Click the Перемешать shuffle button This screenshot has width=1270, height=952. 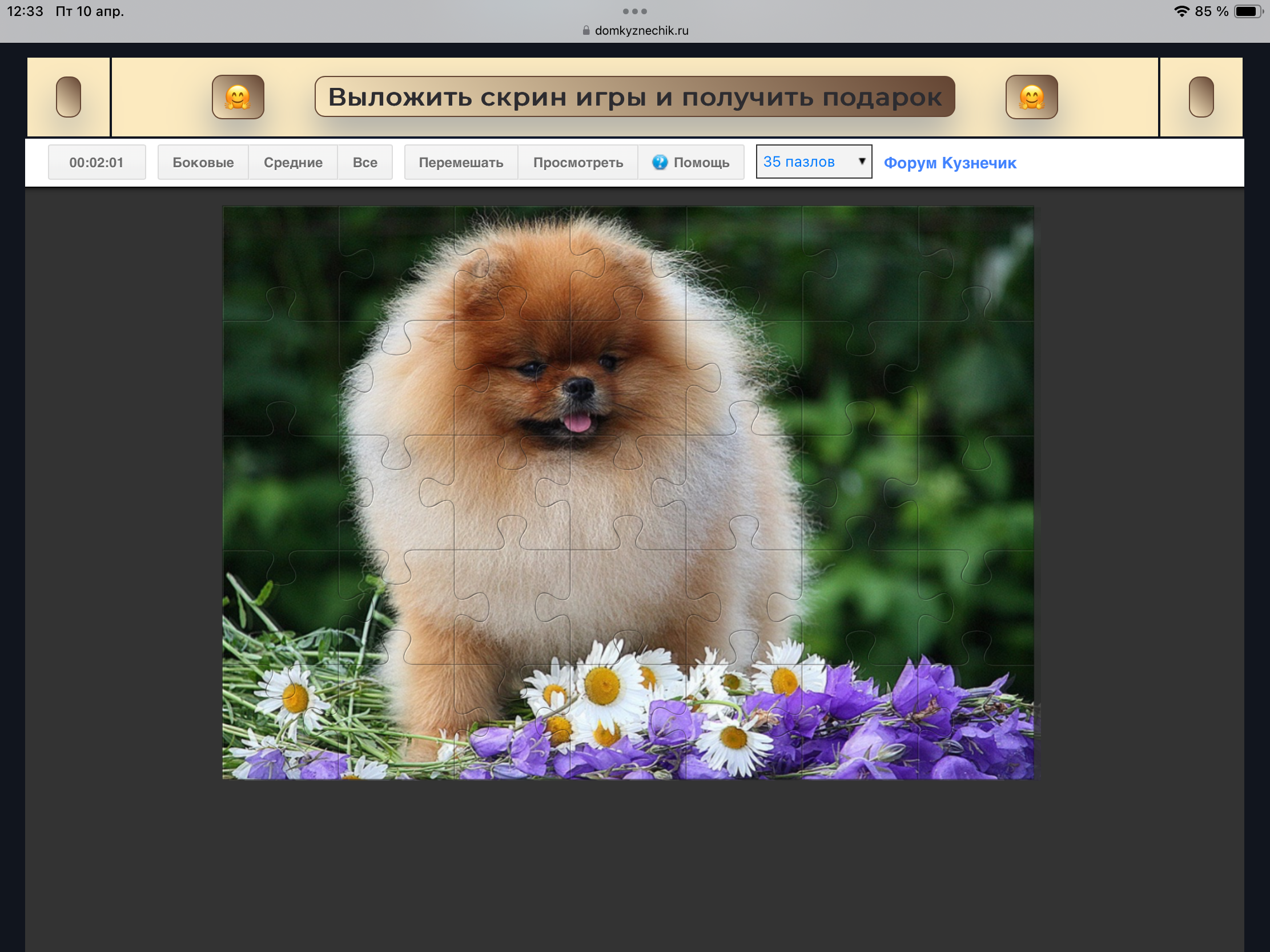click(x=460, y=163)
